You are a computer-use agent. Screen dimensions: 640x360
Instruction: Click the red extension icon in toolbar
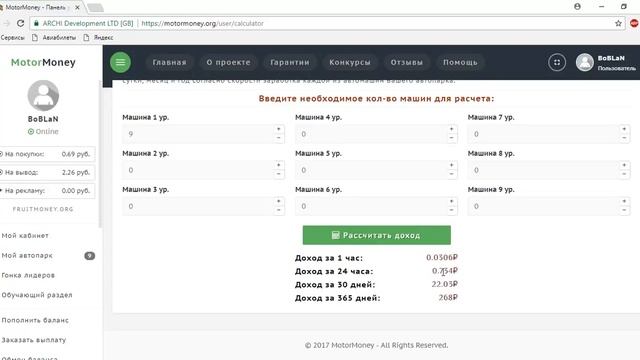point(634,24)
